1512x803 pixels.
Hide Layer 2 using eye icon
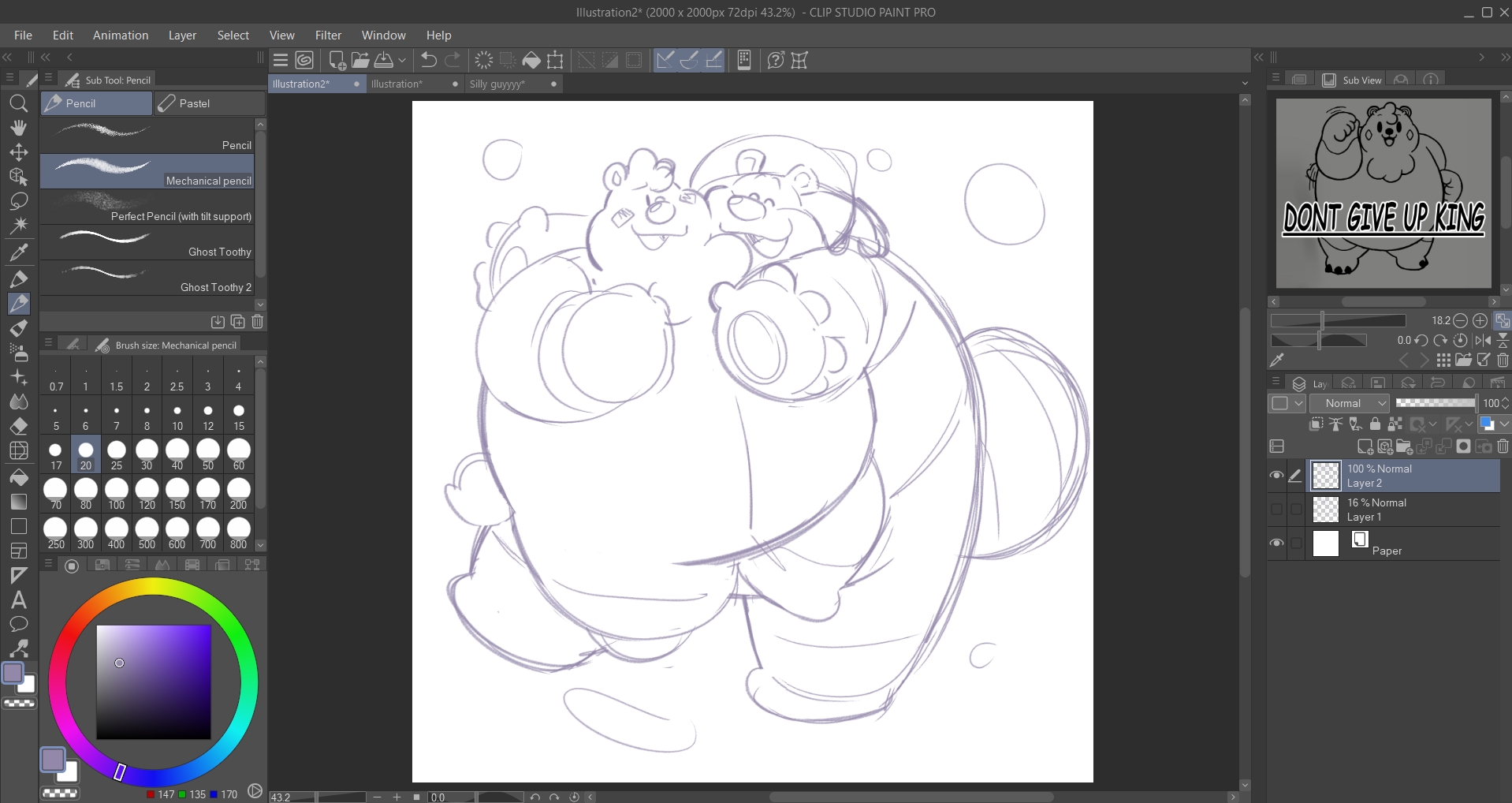[1276, 476]
